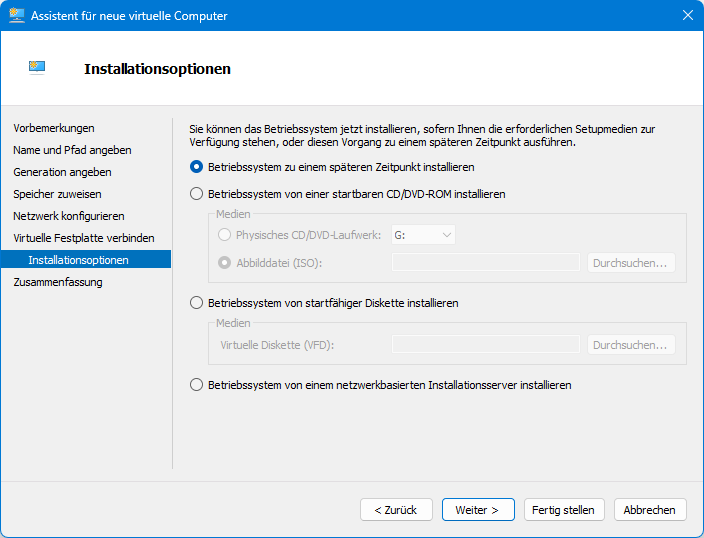Viewport: 704px width, 538px height.
Task: Go to 'Virtuelle Festplatte verbinden' step
Action: (x=84, y=238)
